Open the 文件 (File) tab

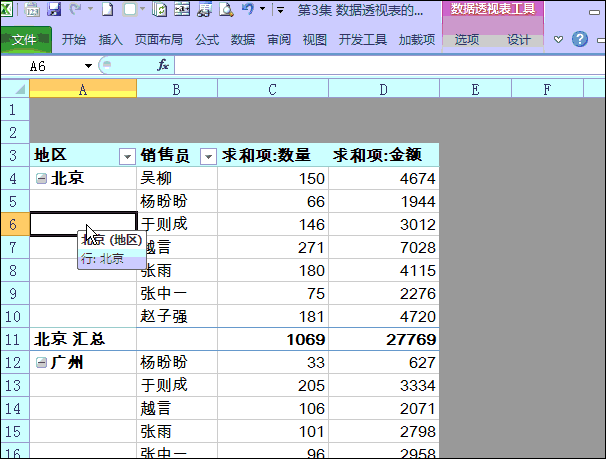click(25, 40)
